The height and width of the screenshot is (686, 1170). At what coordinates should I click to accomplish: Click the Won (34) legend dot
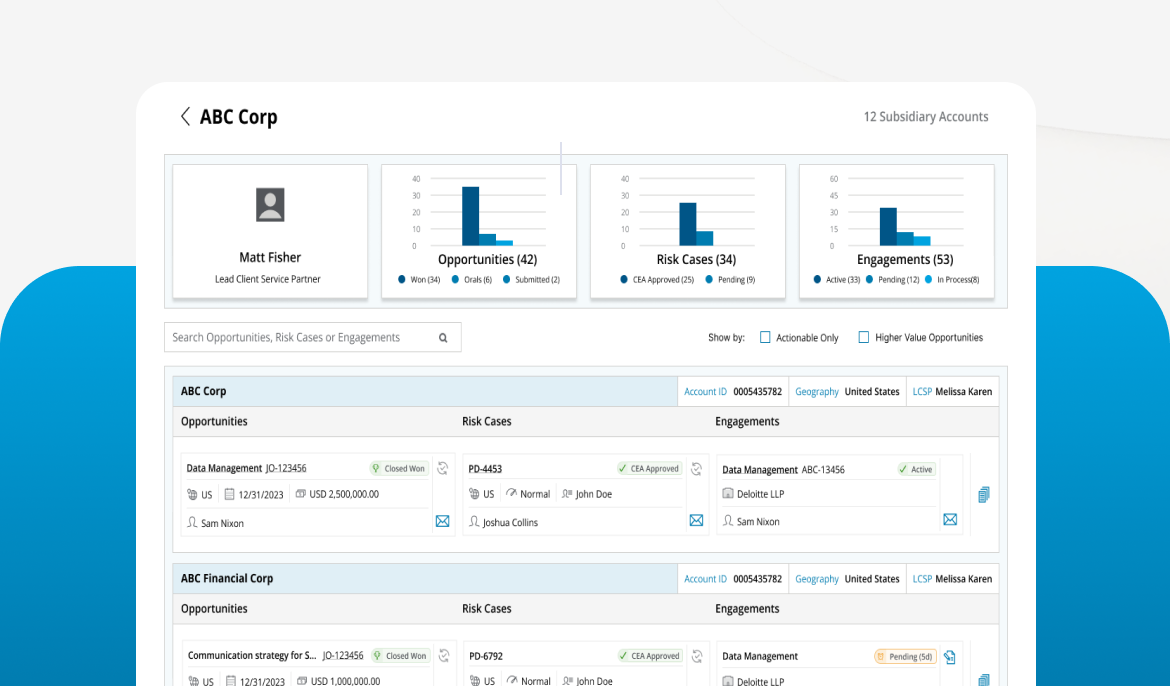[401, 279]
